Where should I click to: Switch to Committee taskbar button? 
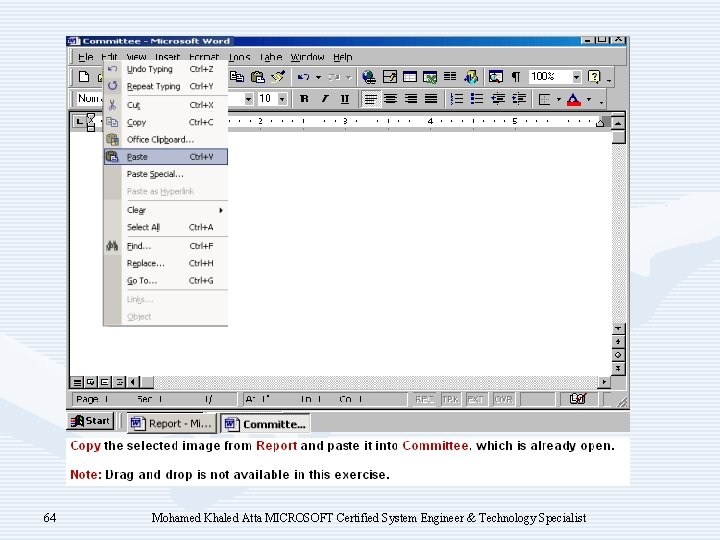(x=265, y=423)
